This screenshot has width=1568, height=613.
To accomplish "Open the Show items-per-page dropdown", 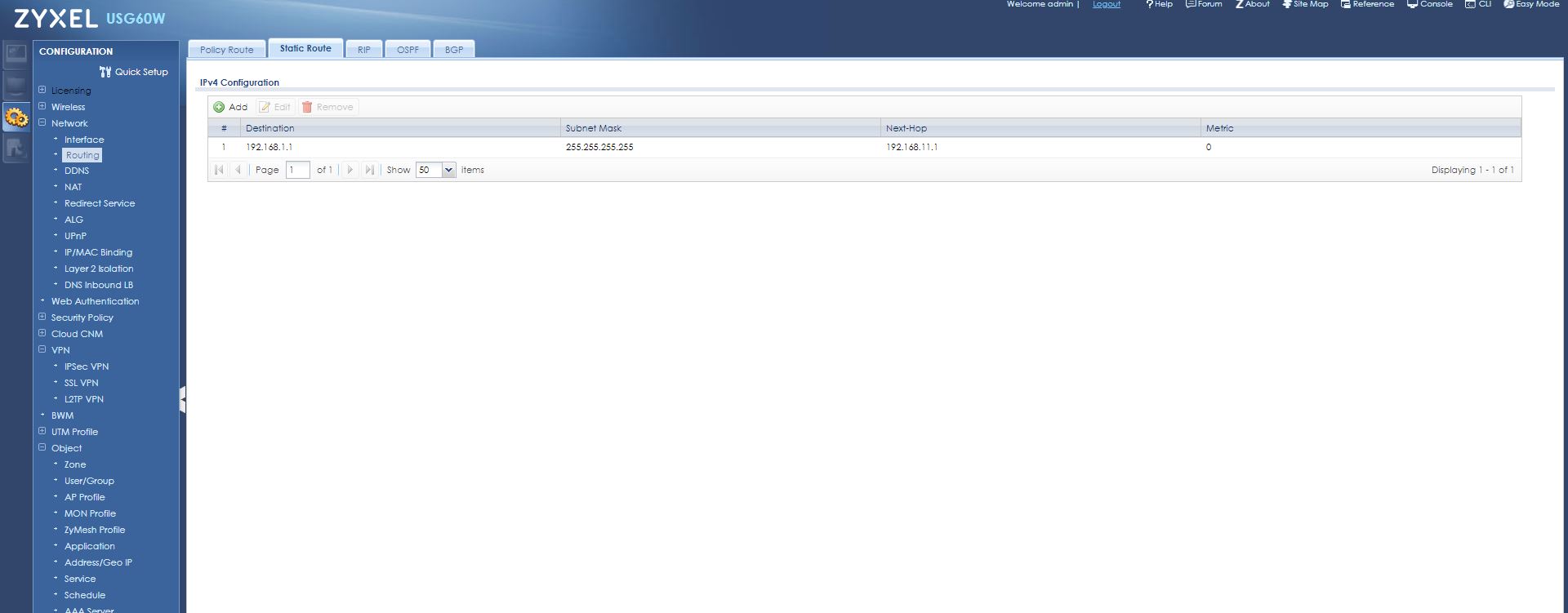I will pyautogui.click(x=448, y=170).
